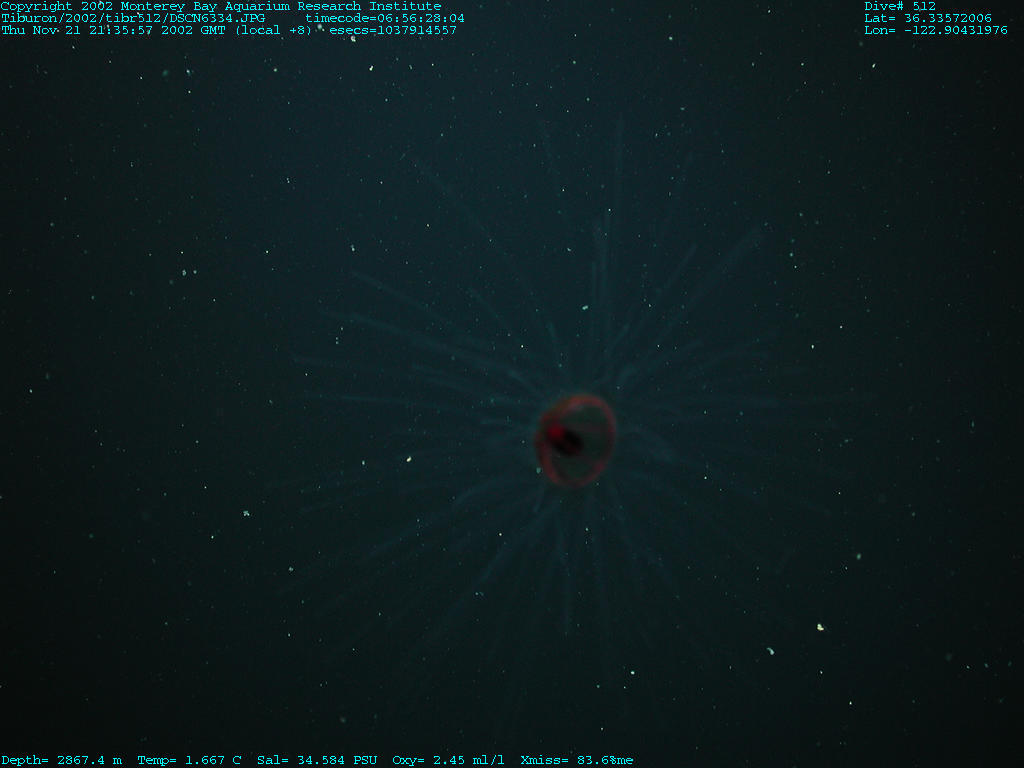This screenshot has height=768, width=1024.
Task: Click the Monterey Bay Aquarium copyright text
Action: coord(220,6)
